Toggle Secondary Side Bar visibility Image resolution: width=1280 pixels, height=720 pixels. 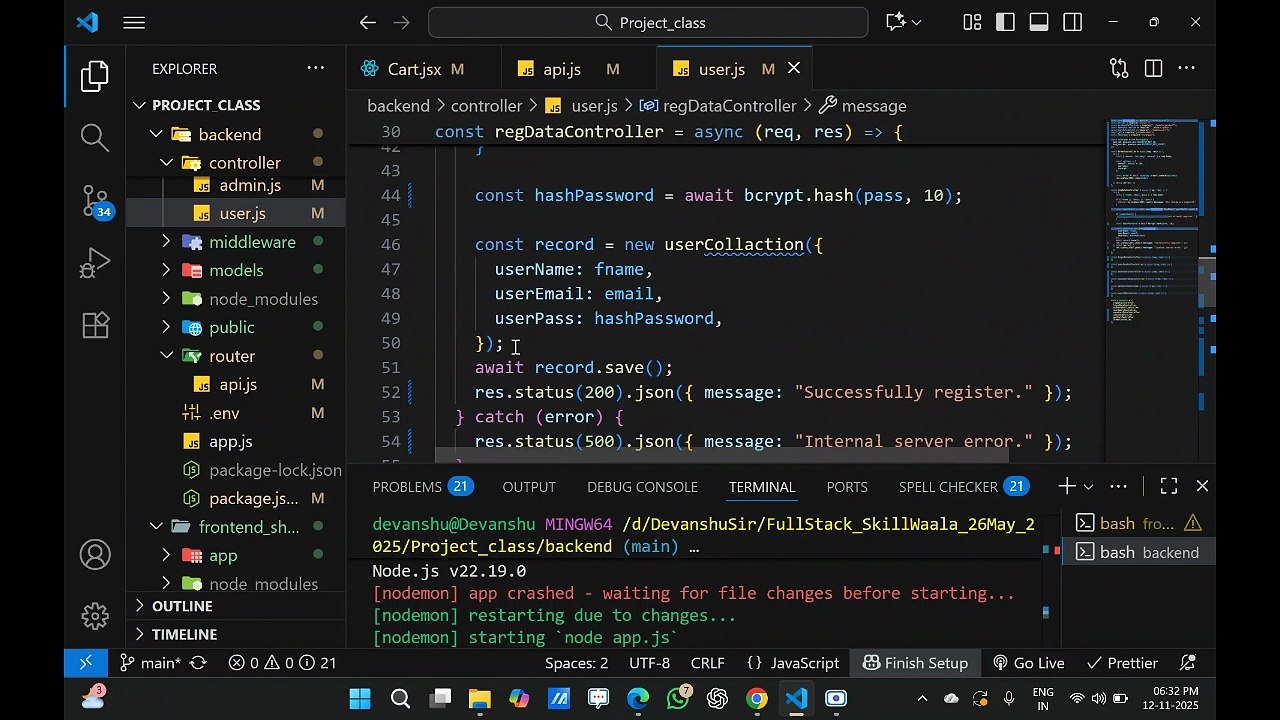pos(1072,22)
